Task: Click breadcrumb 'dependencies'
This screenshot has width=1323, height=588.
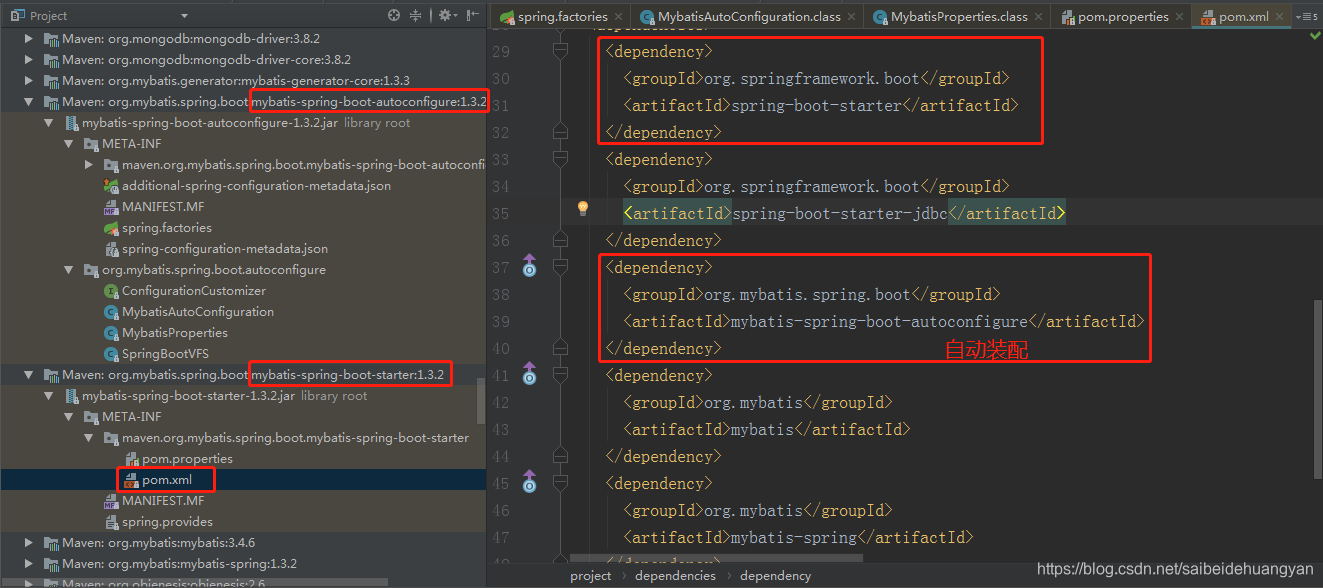Action: pos(675,576)
